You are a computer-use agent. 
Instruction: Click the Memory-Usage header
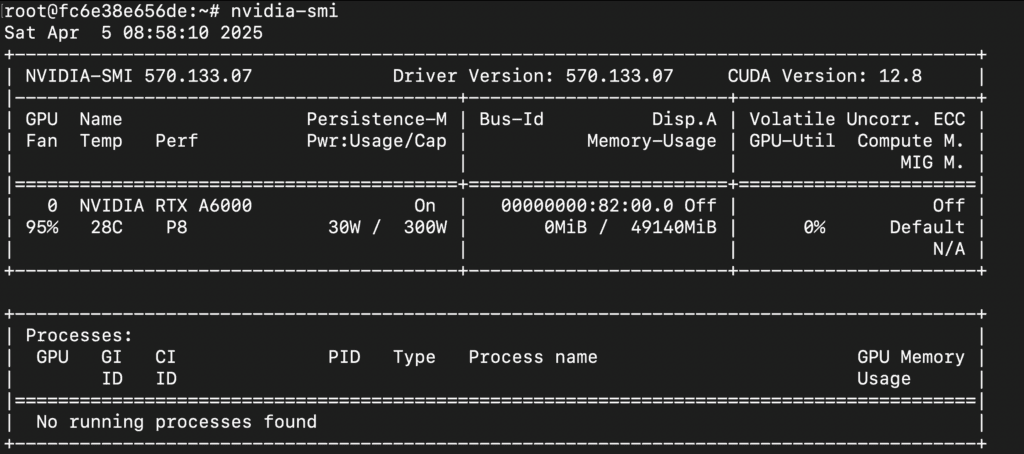652,140
